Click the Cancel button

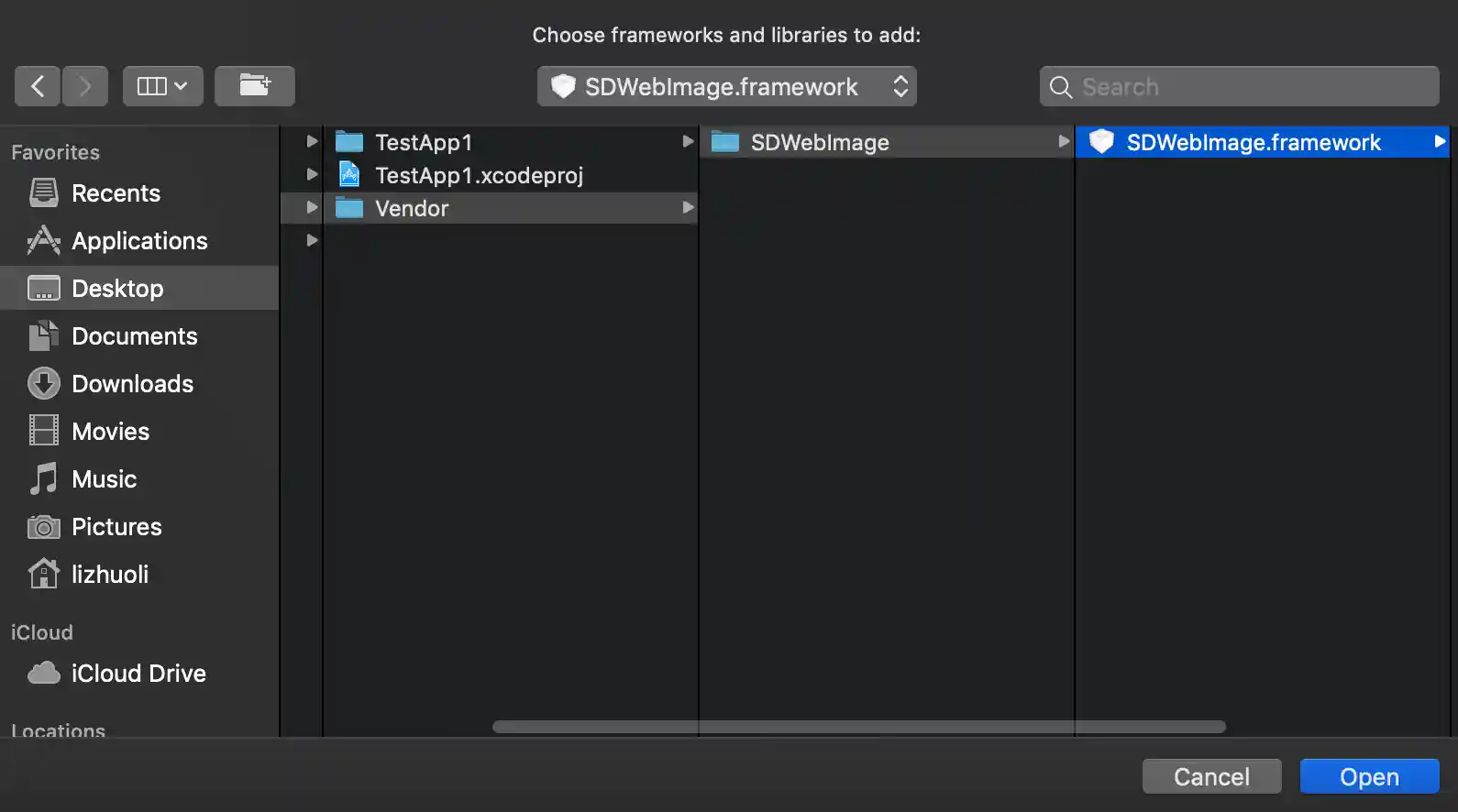[1211, 777]
